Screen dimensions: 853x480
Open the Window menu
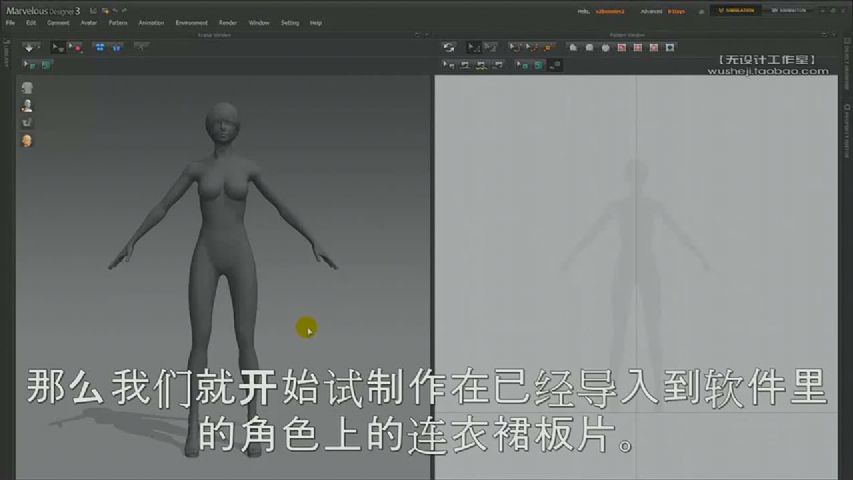tap(259, 23)
